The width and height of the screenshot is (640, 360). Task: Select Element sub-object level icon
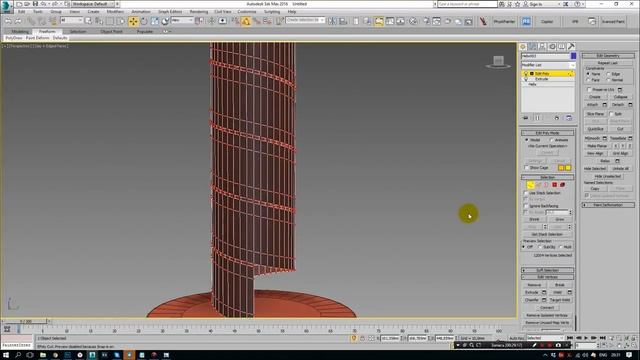click(562, 185)
